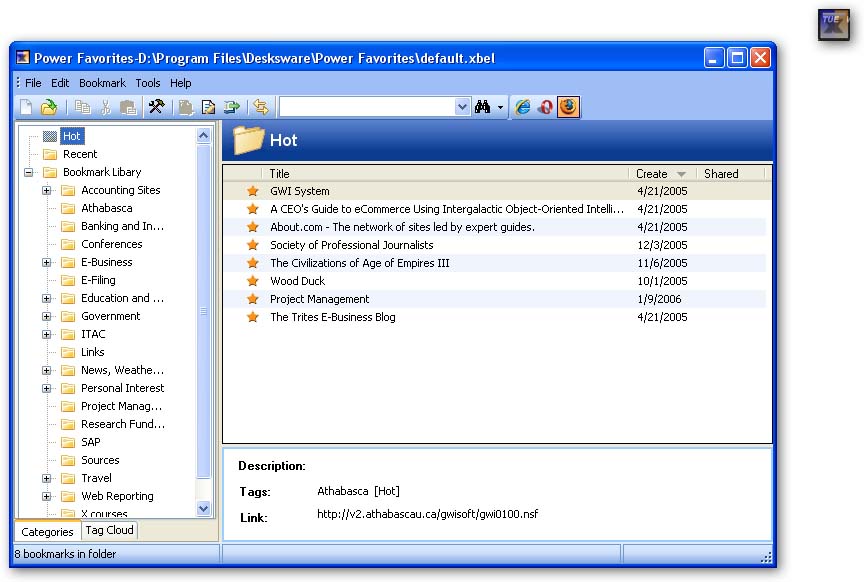Select the Project Management bookmark
The height and width of the screenshot is (582, 864).
point(318,299)
